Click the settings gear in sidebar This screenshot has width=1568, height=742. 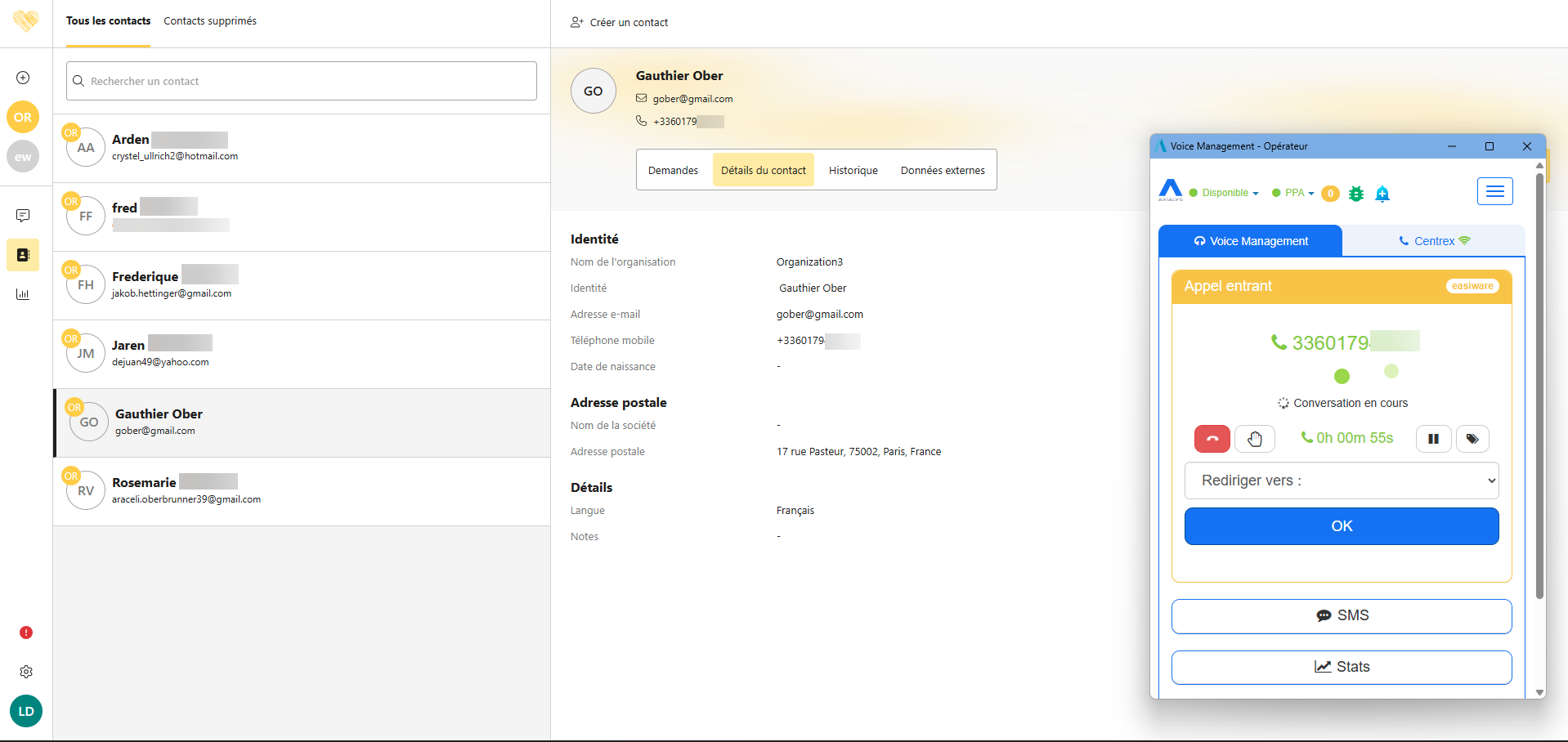(x=26, y=672)
